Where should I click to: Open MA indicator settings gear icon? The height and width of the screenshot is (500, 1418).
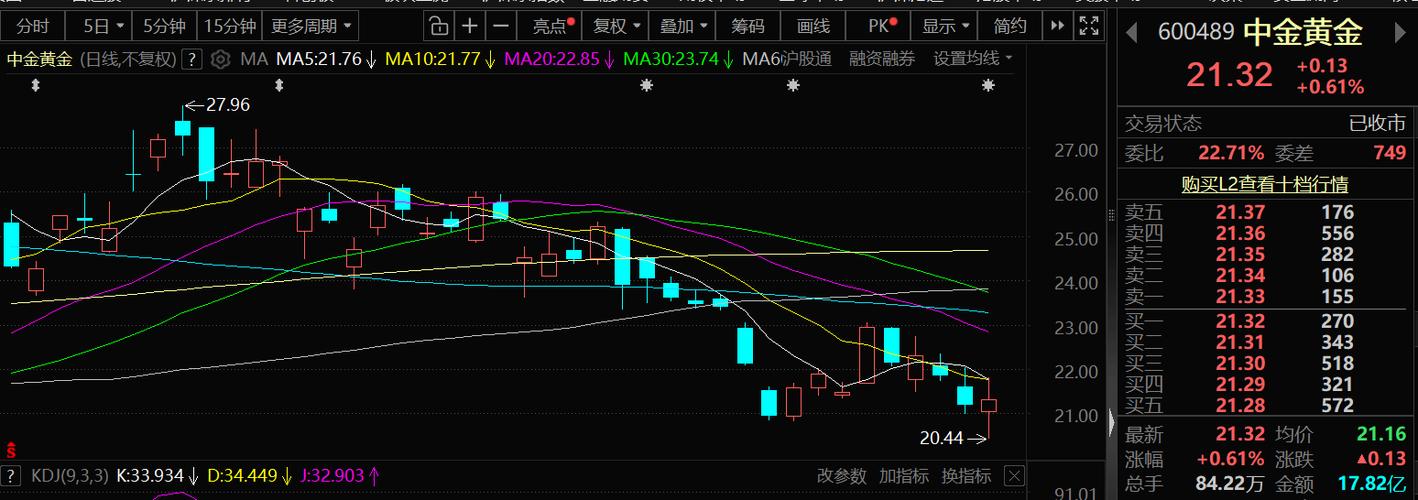[221, 59]
